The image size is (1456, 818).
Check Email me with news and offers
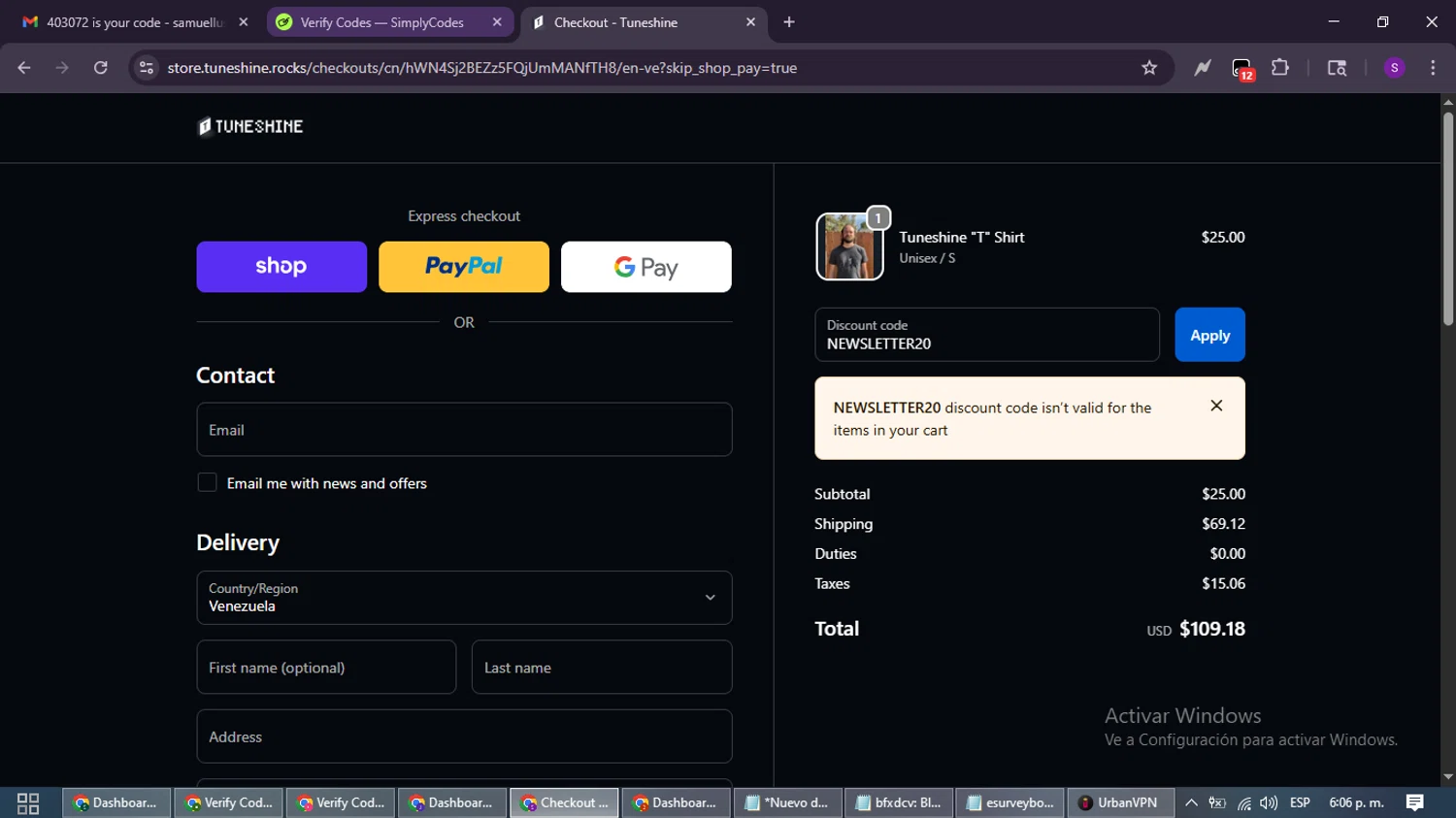[207, 482]
